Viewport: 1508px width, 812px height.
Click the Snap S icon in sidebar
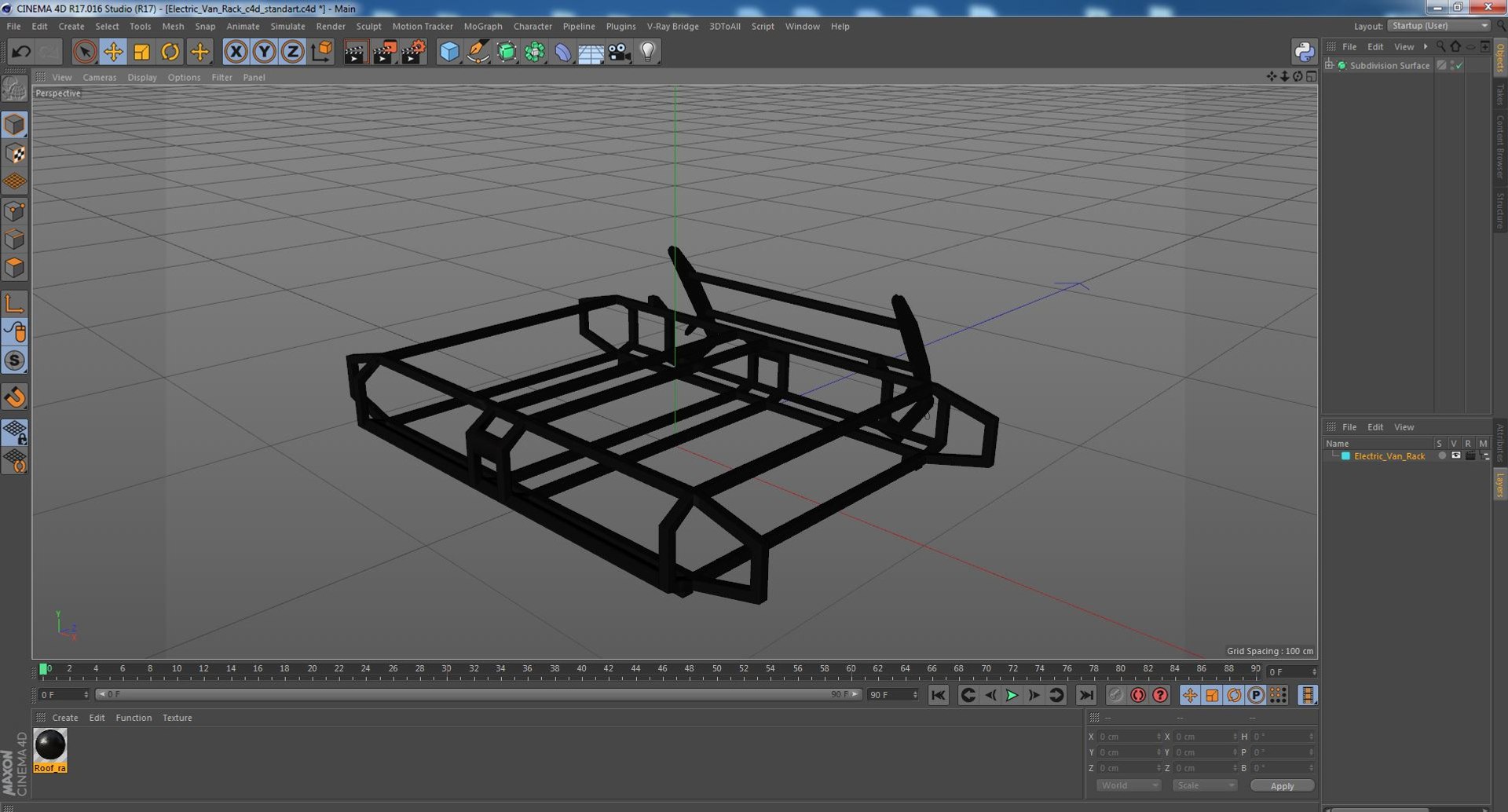click(15, 360)
